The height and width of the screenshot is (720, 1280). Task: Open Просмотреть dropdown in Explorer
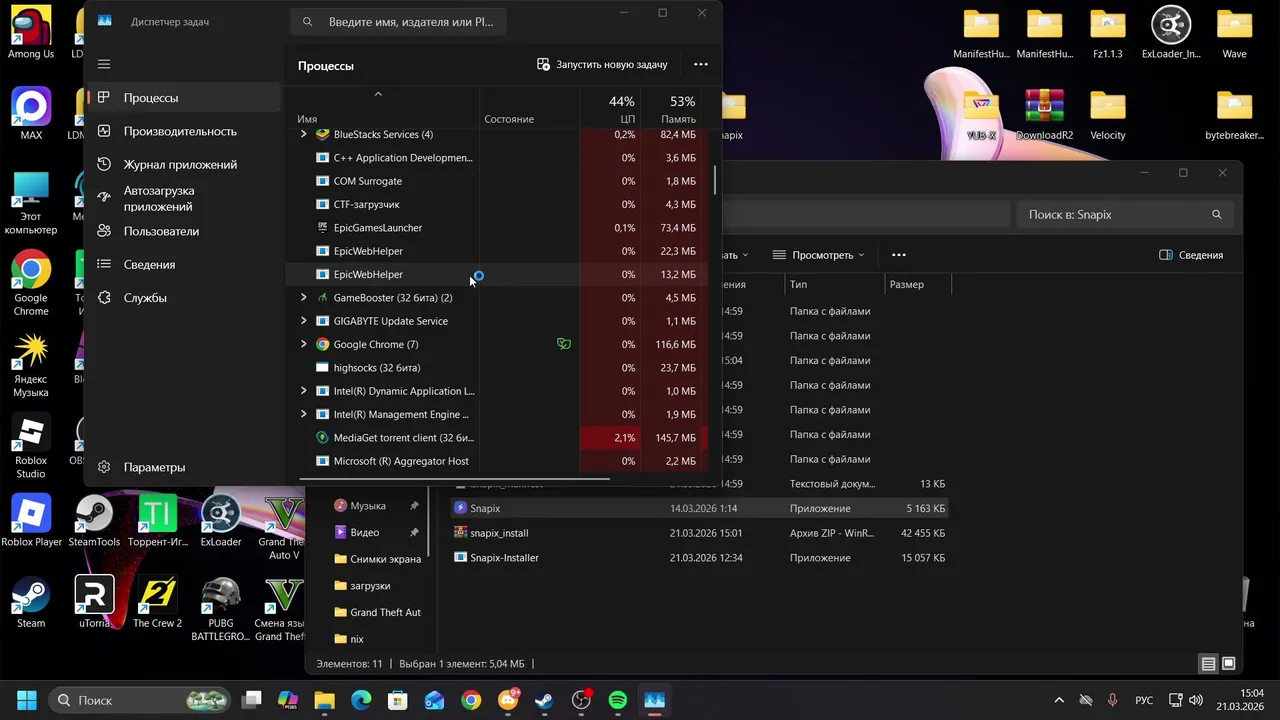coord(819,255)
